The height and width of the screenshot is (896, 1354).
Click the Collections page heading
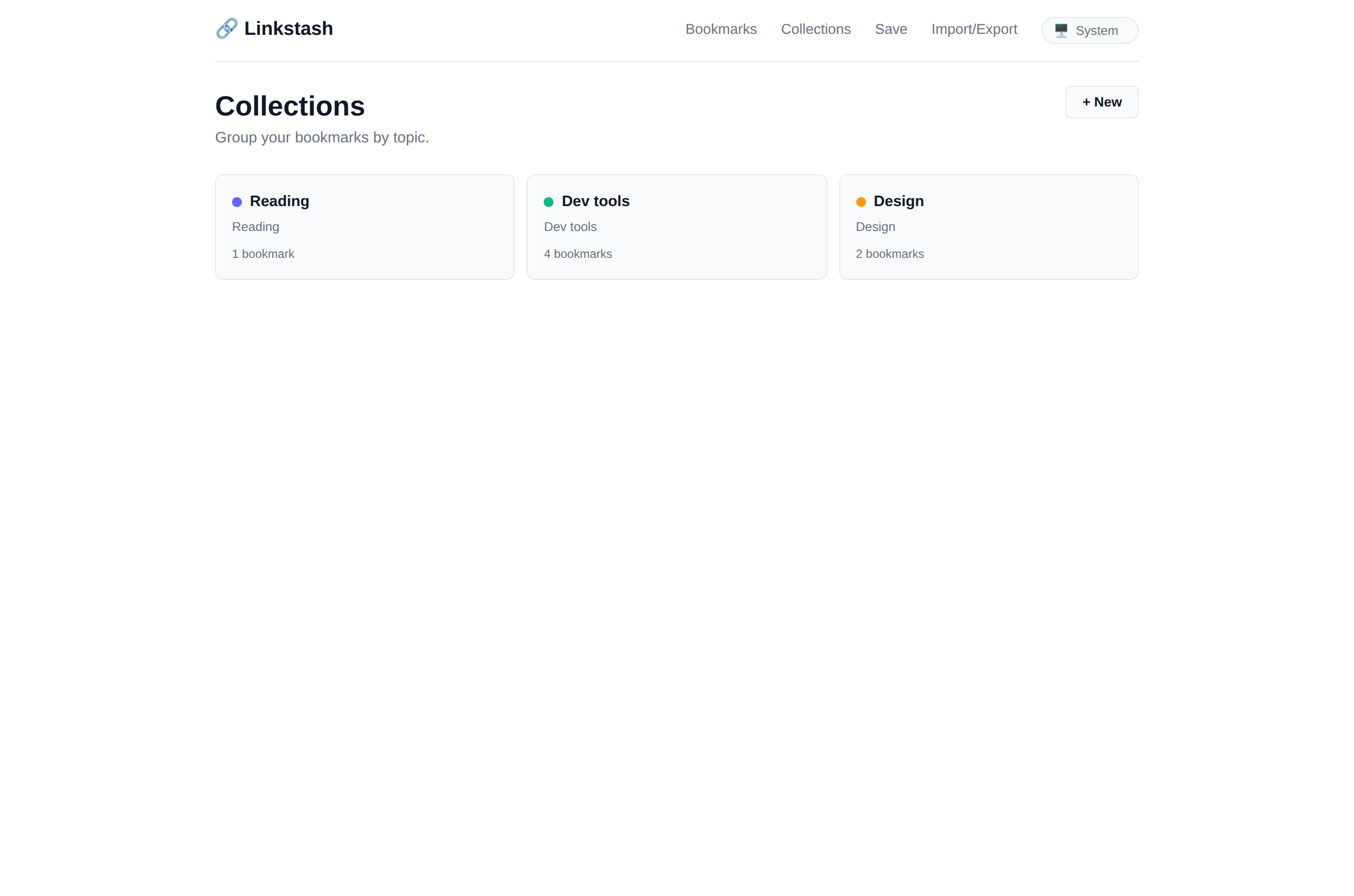point(290,107)
